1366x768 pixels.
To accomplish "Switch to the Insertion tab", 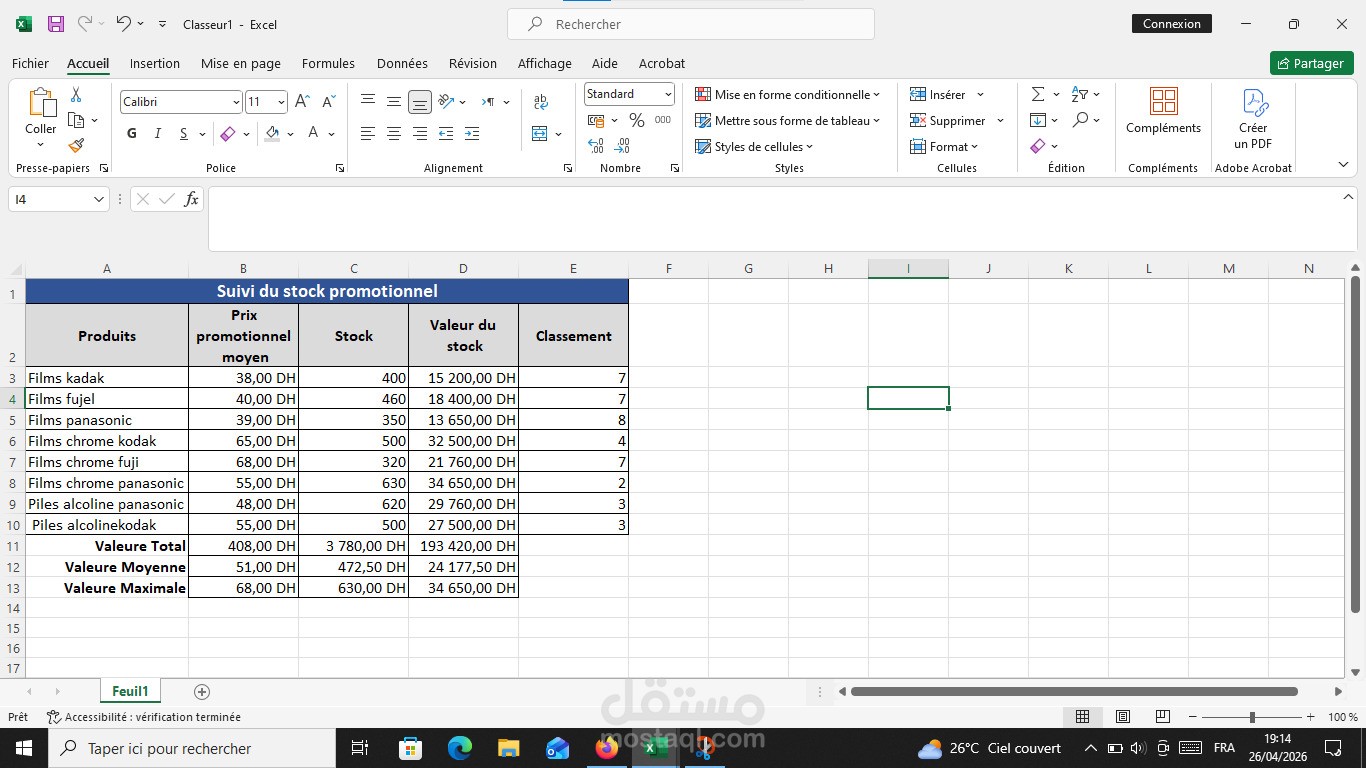I will [155, 63].
